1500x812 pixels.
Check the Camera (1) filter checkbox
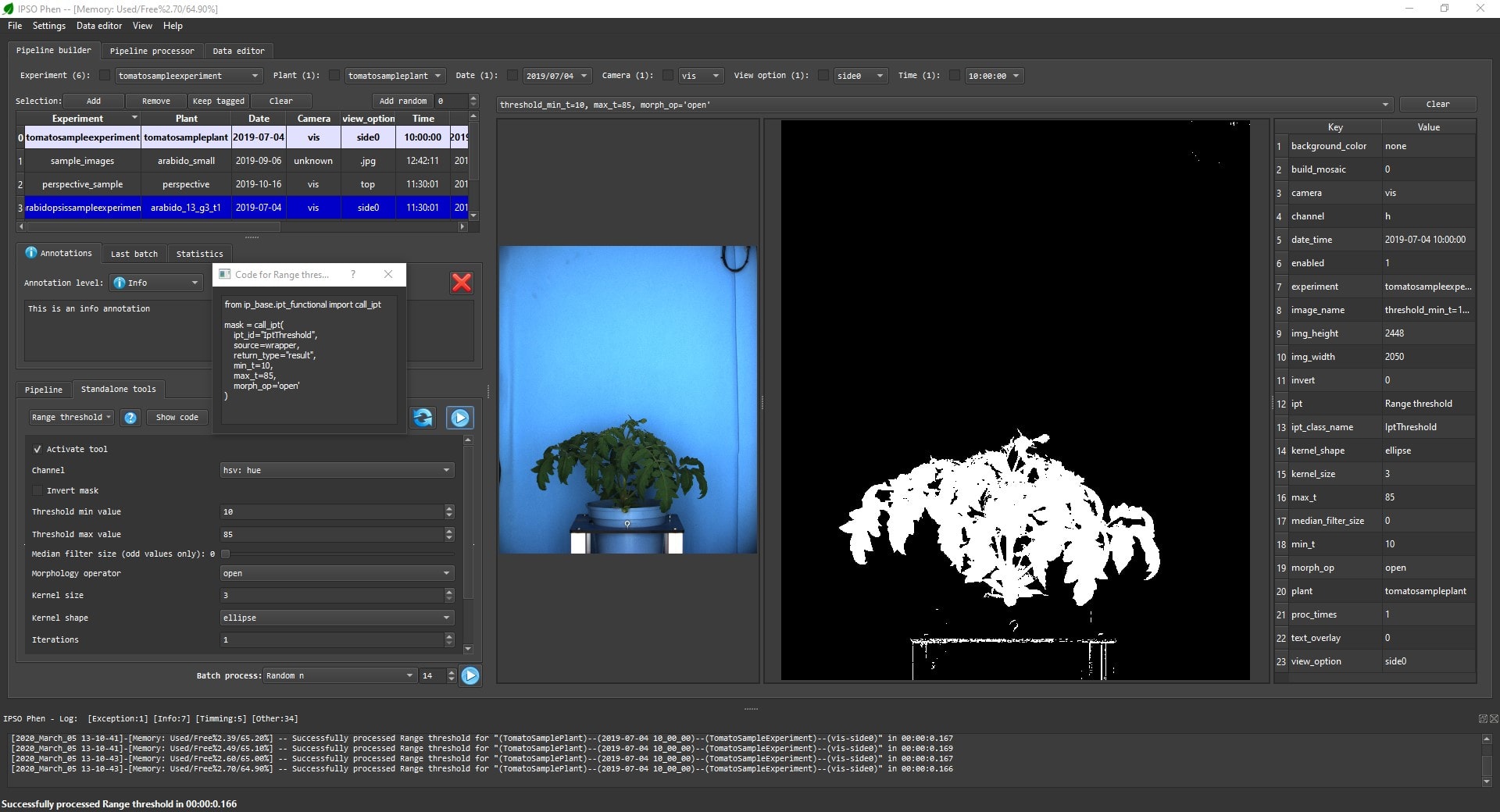[x=668, y=75]
